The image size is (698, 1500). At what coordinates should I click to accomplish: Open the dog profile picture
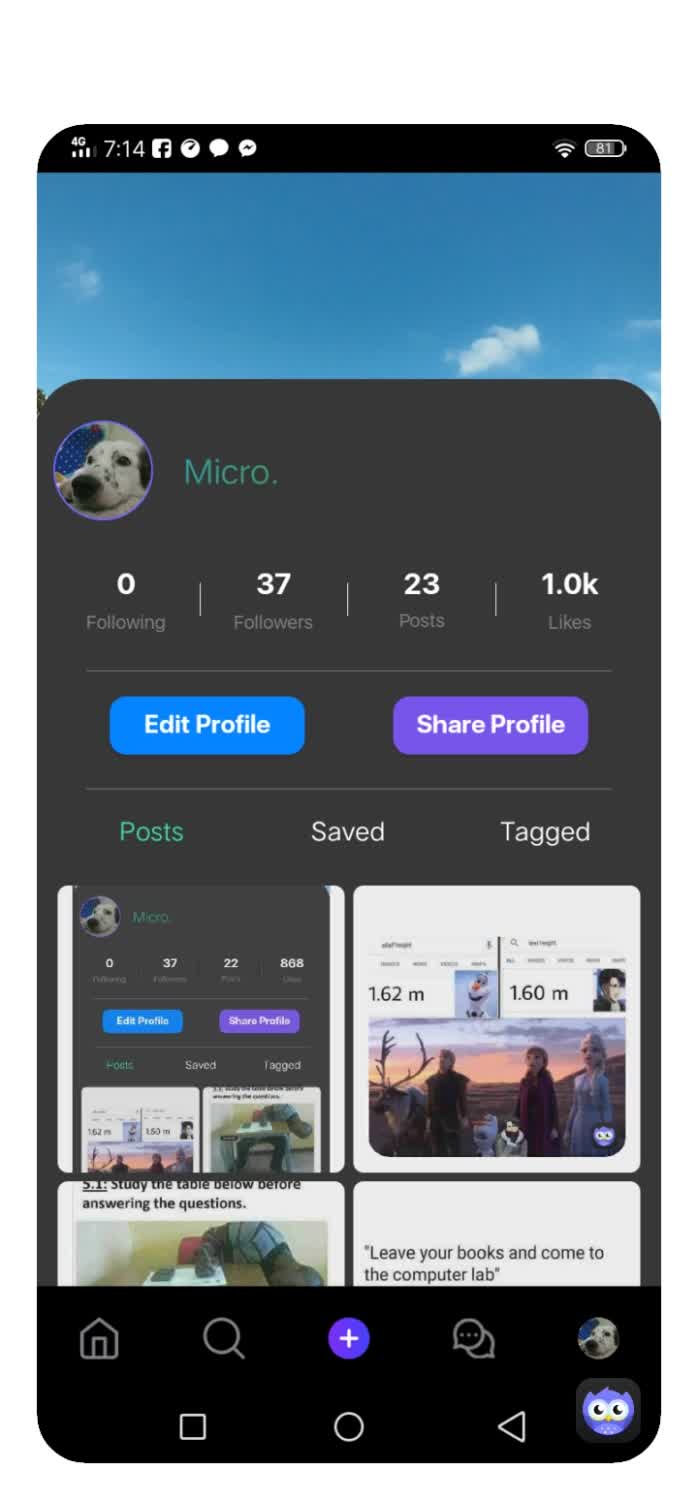tap(103, 470)
